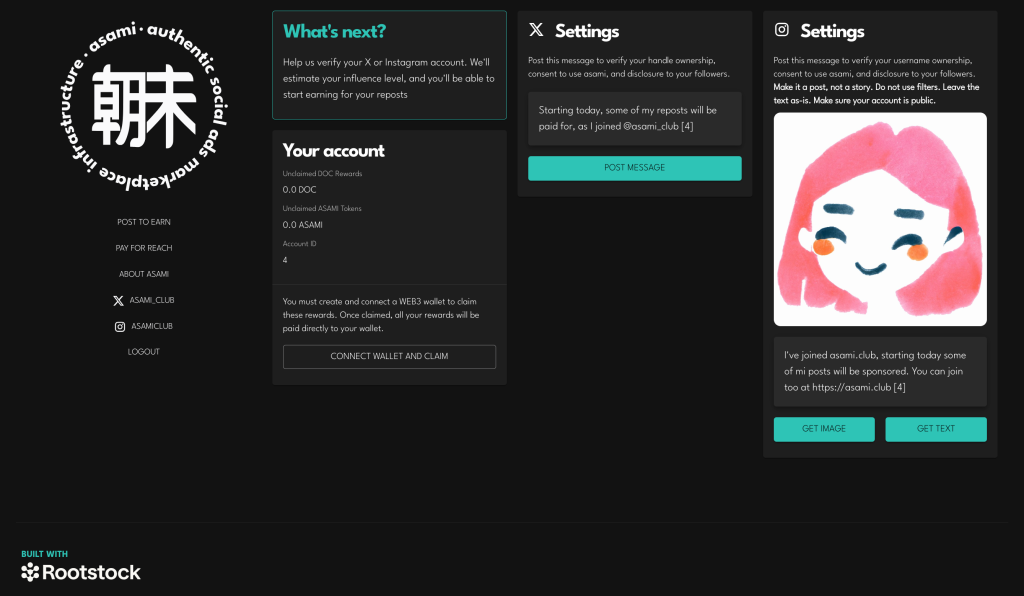Click the 0.0 ASAMI value
The image size is (1024, 596).
point(302,225)
